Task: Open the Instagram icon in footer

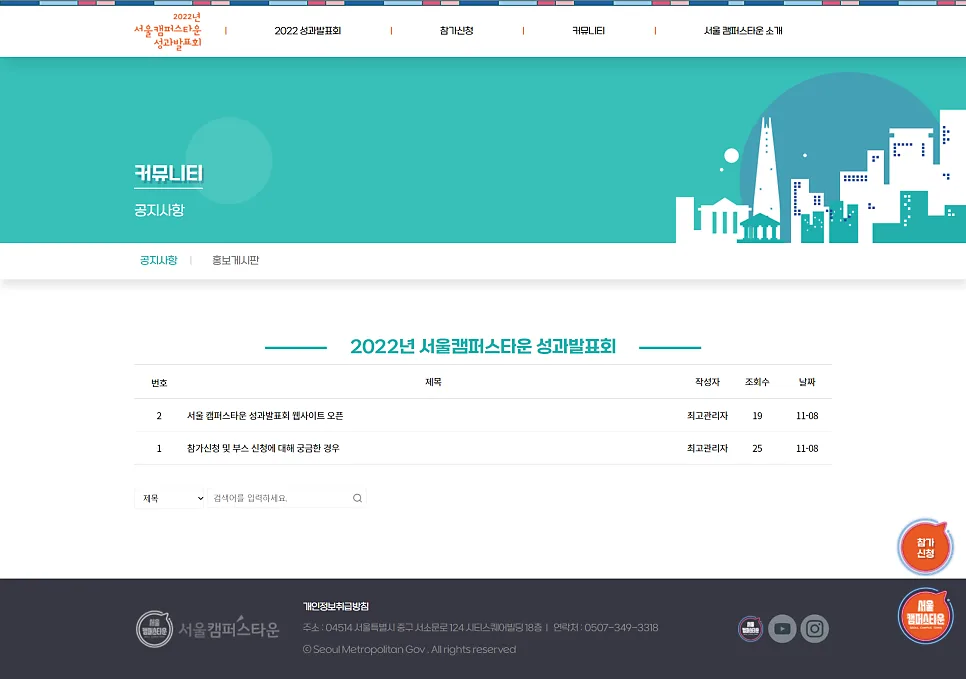Action: [814, 628]
